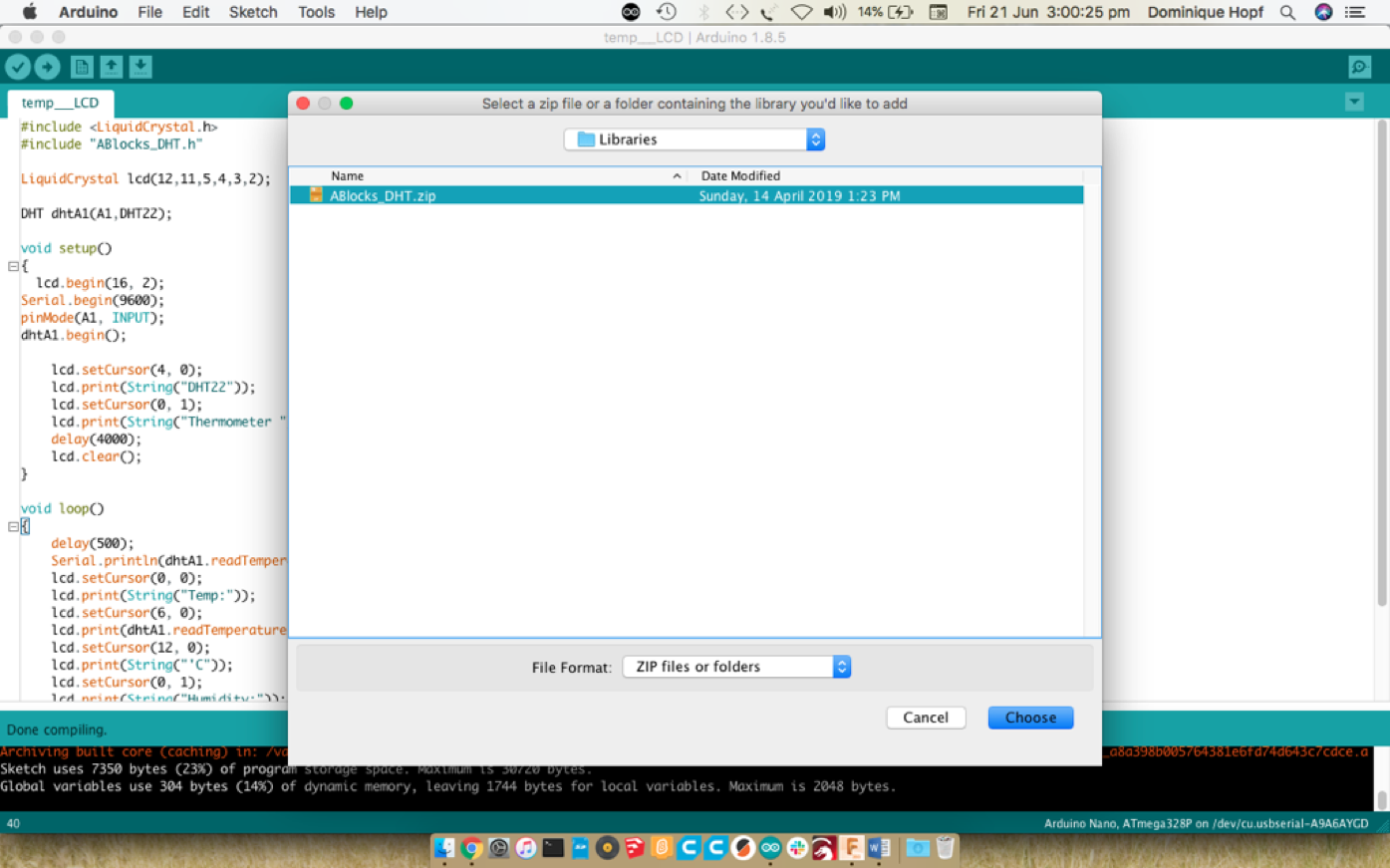This screenshot has width=1390, height=868.
Task: Click the volume speaker icon in menu bar
Action: (835, 12)
